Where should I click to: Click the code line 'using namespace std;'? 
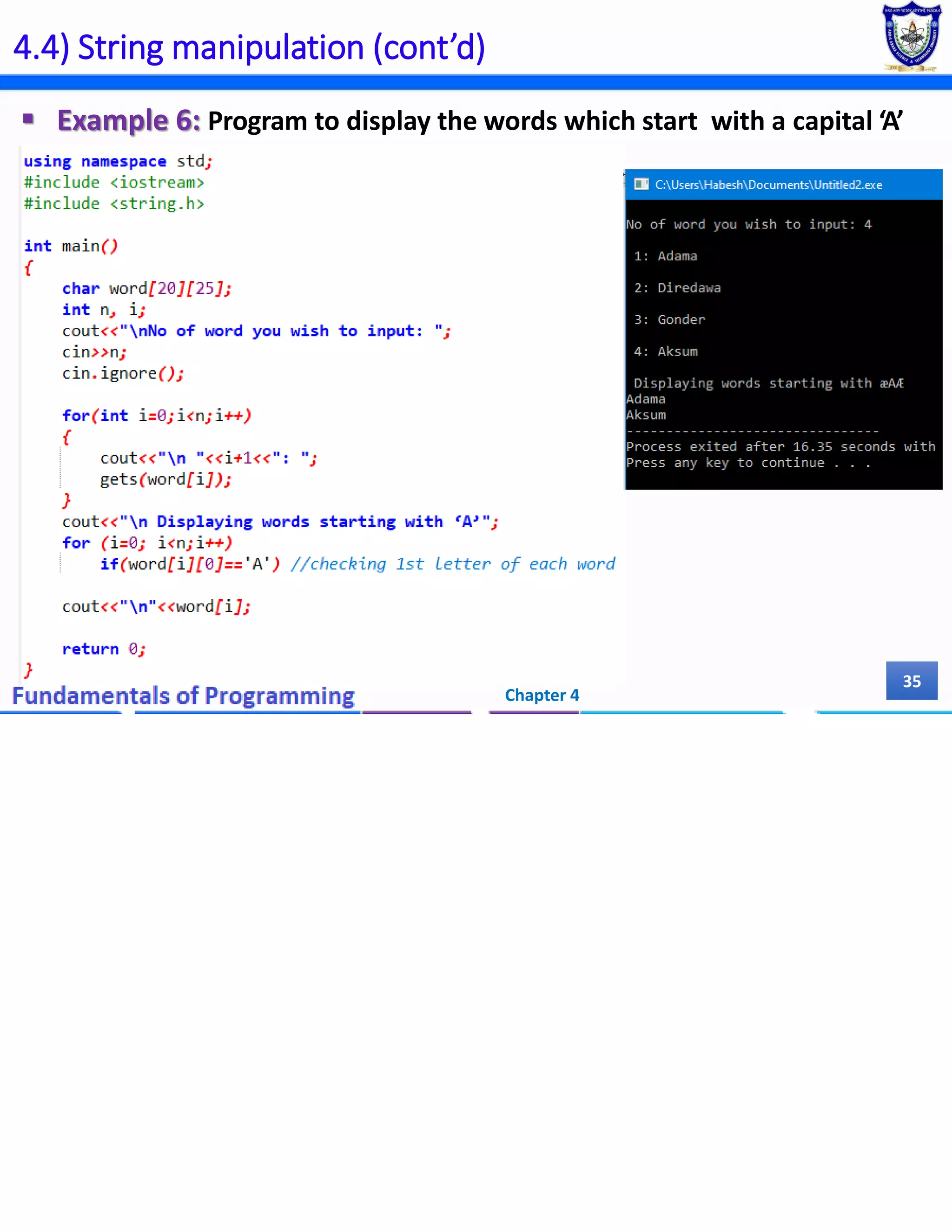coord(118,161)
